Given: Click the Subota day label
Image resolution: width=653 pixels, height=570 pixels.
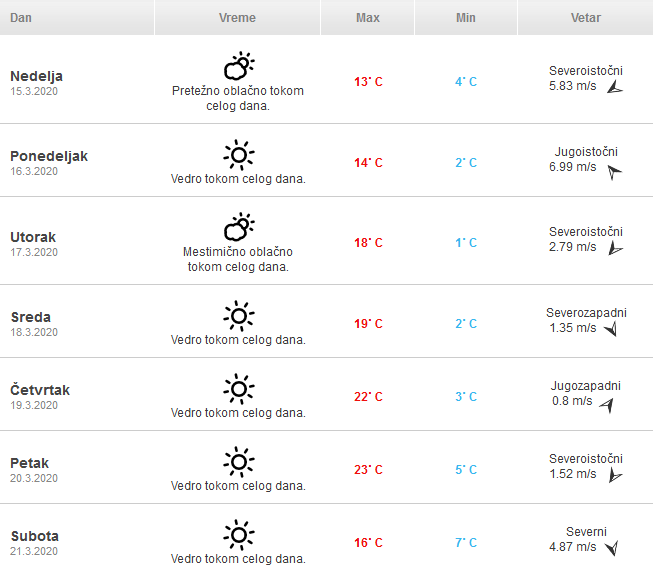Looking at the screenshot, I should coord(34,536).
